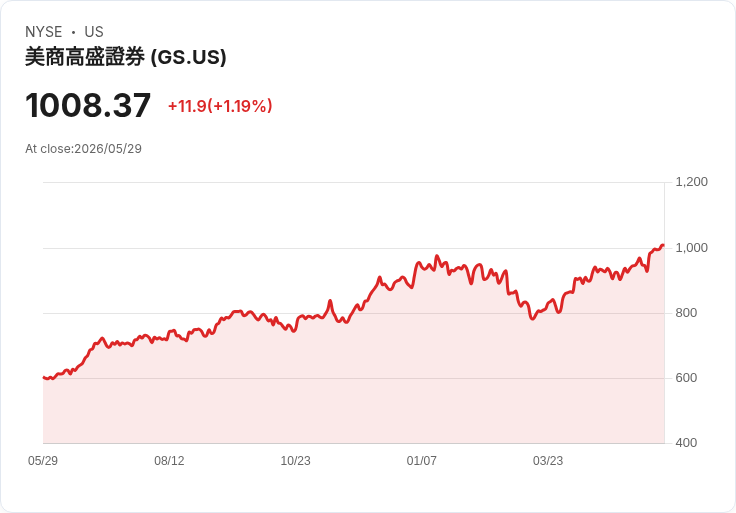Click the price line peak above 01/07
Image resolution: width=736 pixels, height=513 pixels.
[x=437, y=256]
